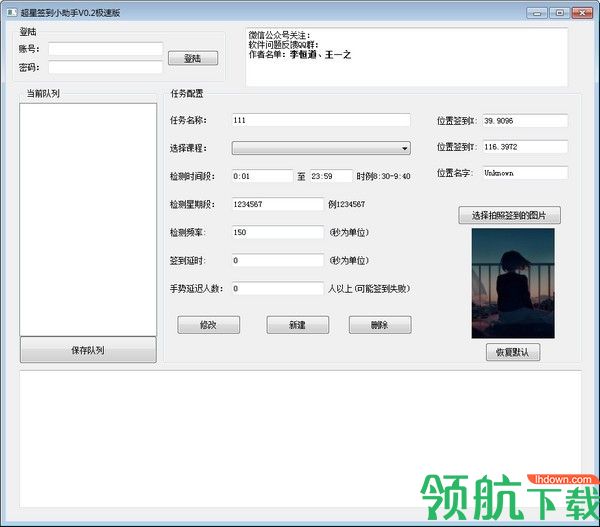
Task: Click the 任务名称 field containing 111
Action: click(321, 120)
